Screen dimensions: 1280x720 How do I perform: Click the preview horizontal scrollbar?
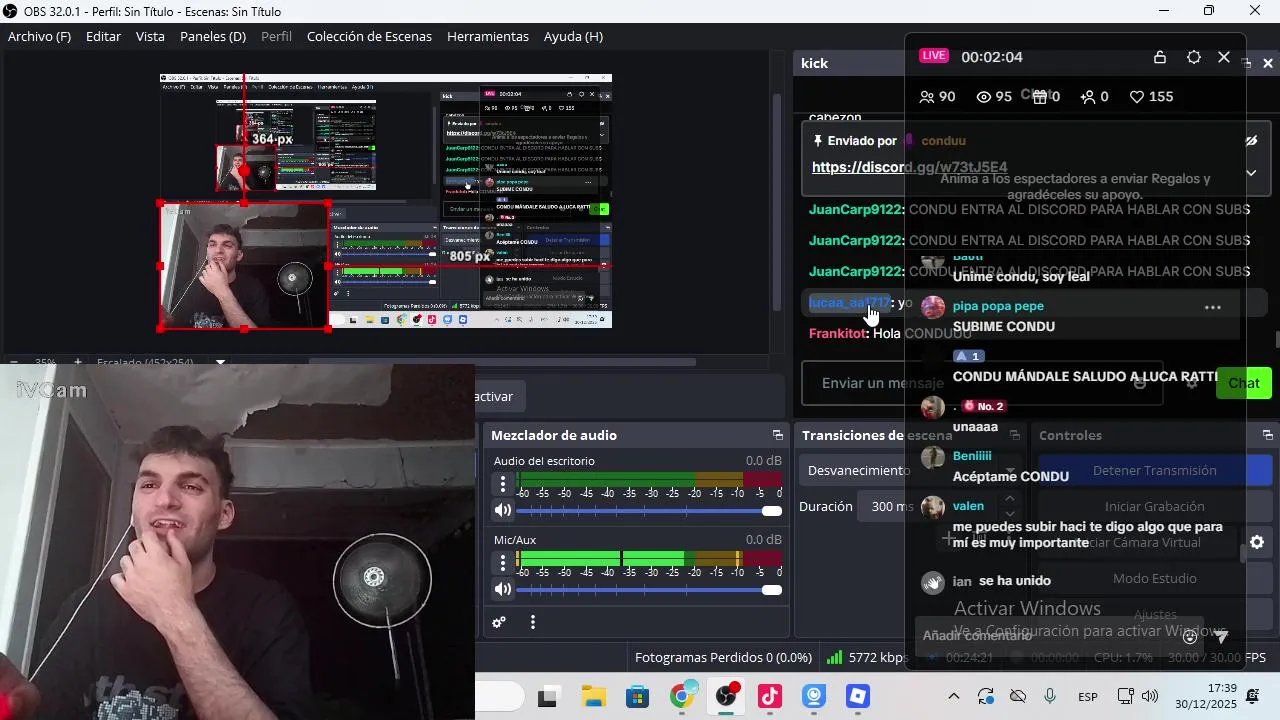tap(502, 362)
